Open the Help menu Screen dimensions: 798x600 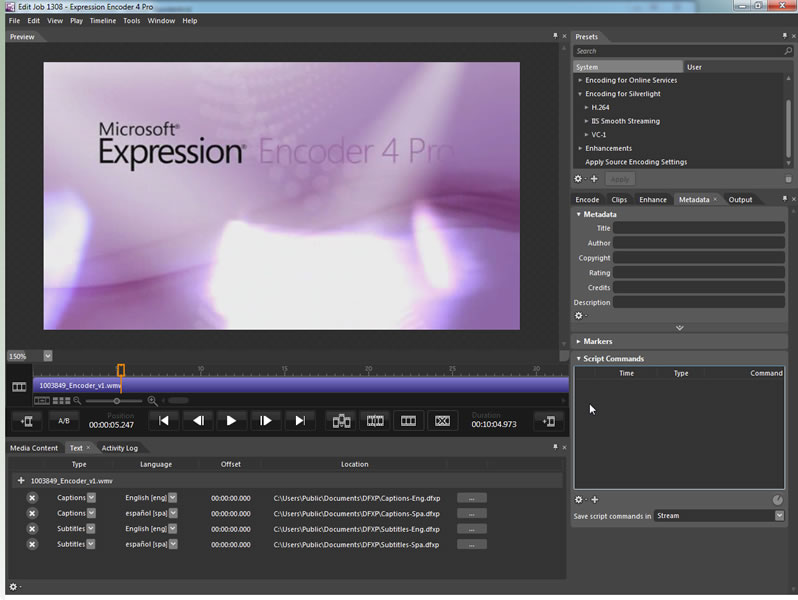coord(190,21)
